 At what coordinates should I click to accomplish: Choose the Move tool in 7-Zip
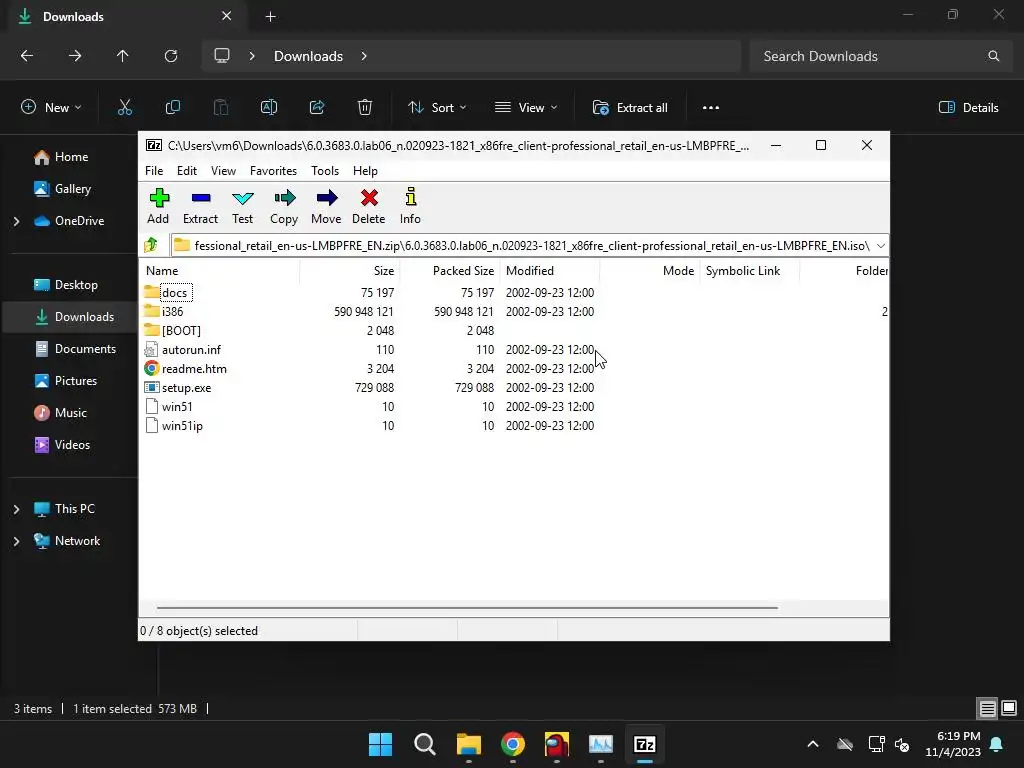[326, 206]
